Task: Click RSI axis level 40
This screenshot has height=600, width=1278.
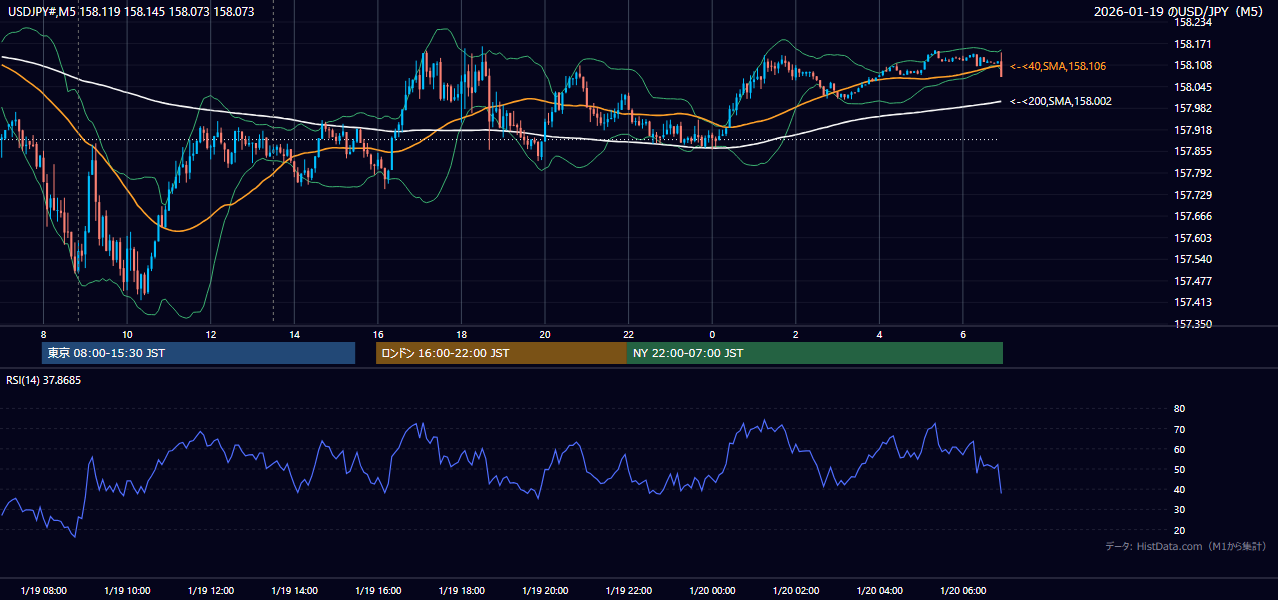Action: (1179, 489)
